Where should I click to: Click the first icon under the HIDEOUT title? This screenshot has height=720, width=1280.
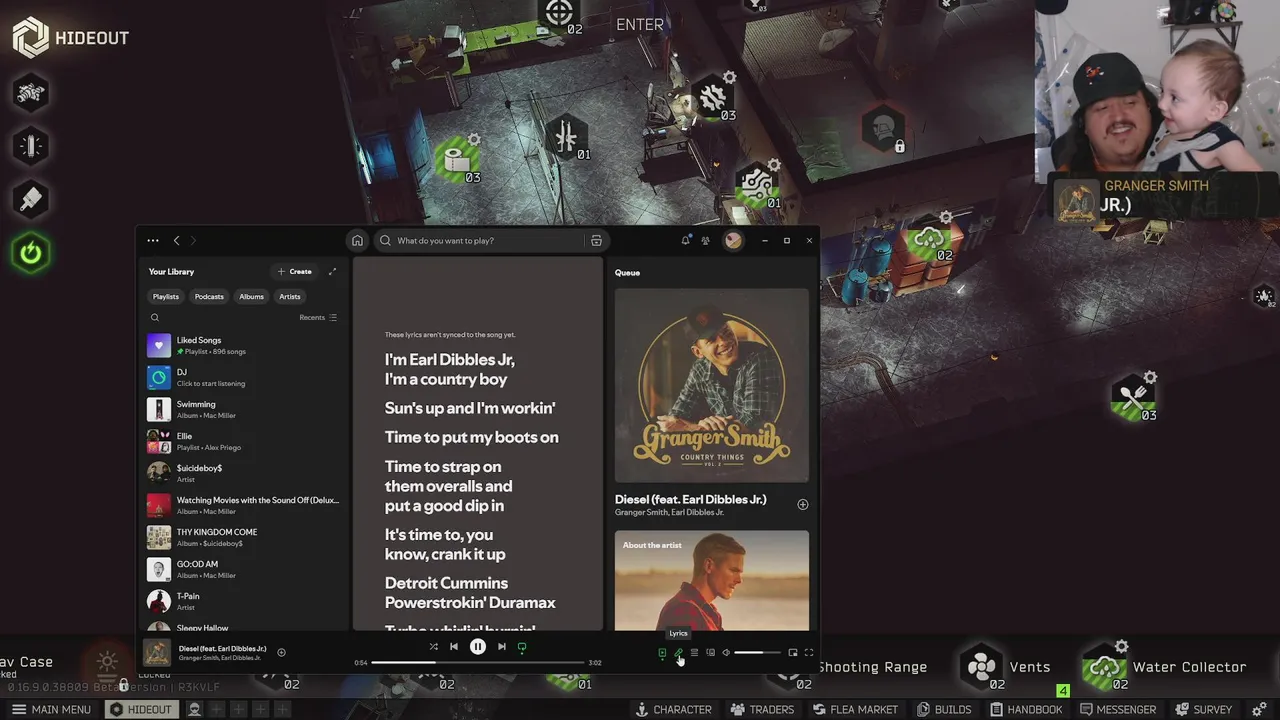click(x=31, y=93)
